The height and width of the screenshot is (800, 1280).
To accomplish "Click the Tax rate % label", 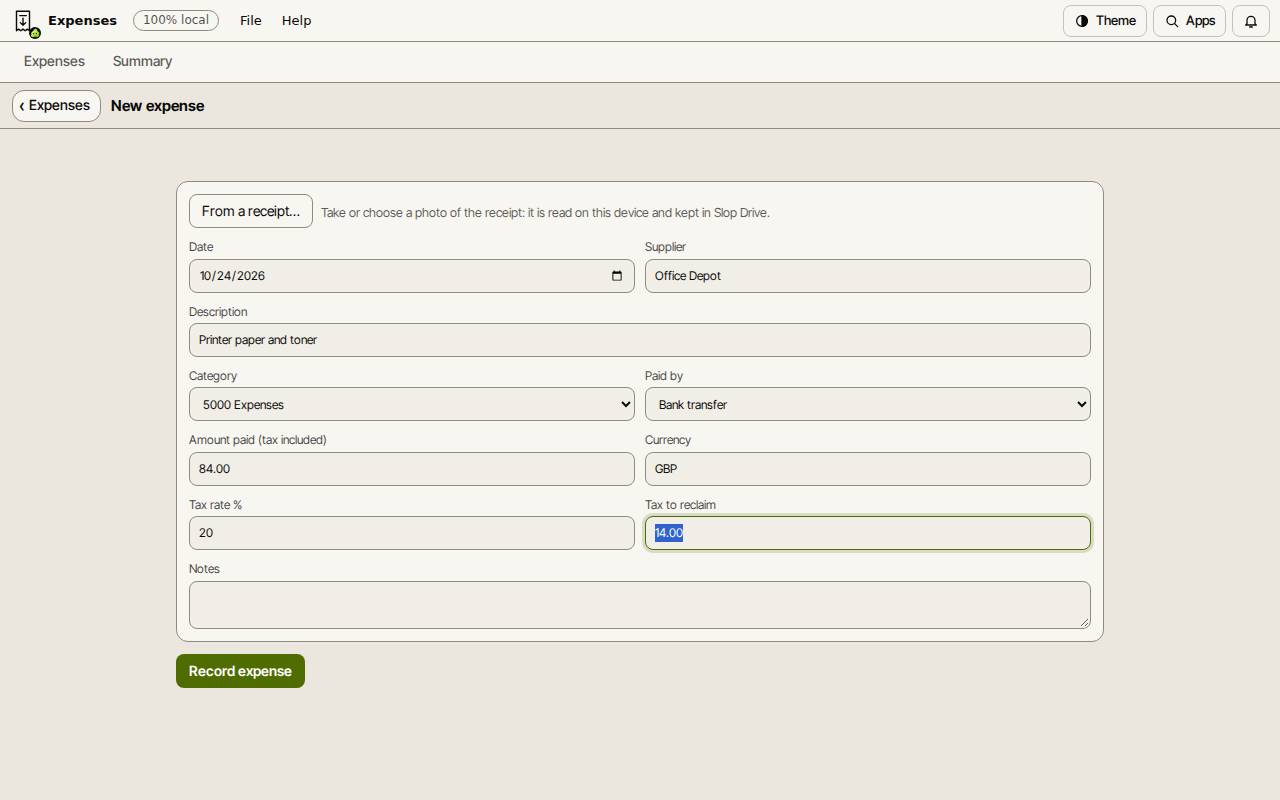I will point(215,505).
